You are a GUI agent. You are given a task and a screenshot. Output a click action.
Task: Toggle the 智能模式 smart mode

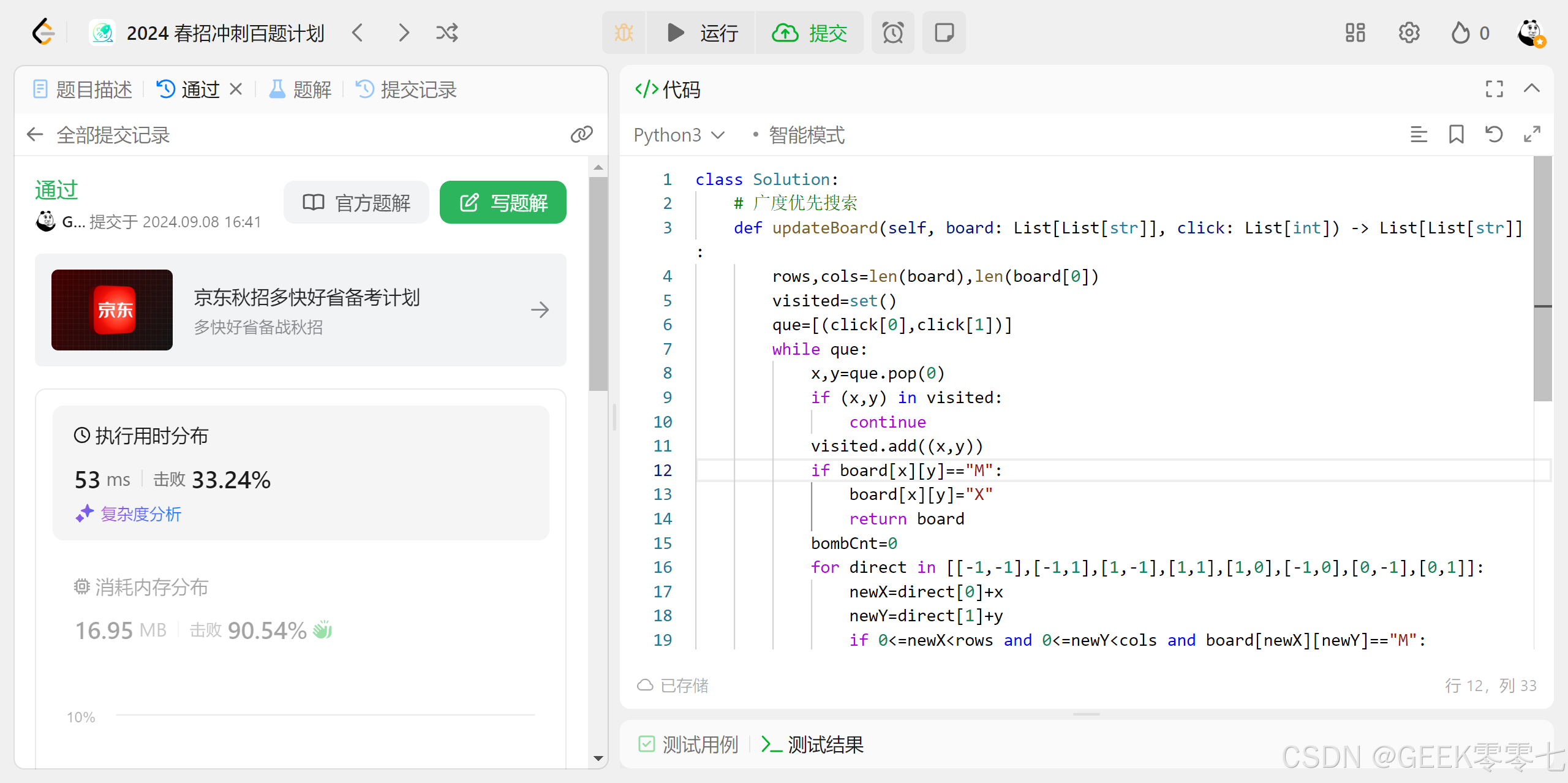coord(806,135)
